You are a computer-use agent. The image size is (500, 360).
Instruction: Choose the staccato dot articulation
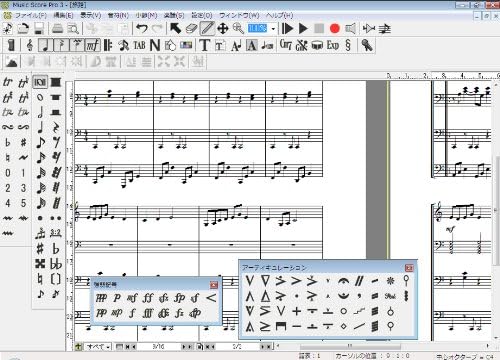click(x=296, y=296)
